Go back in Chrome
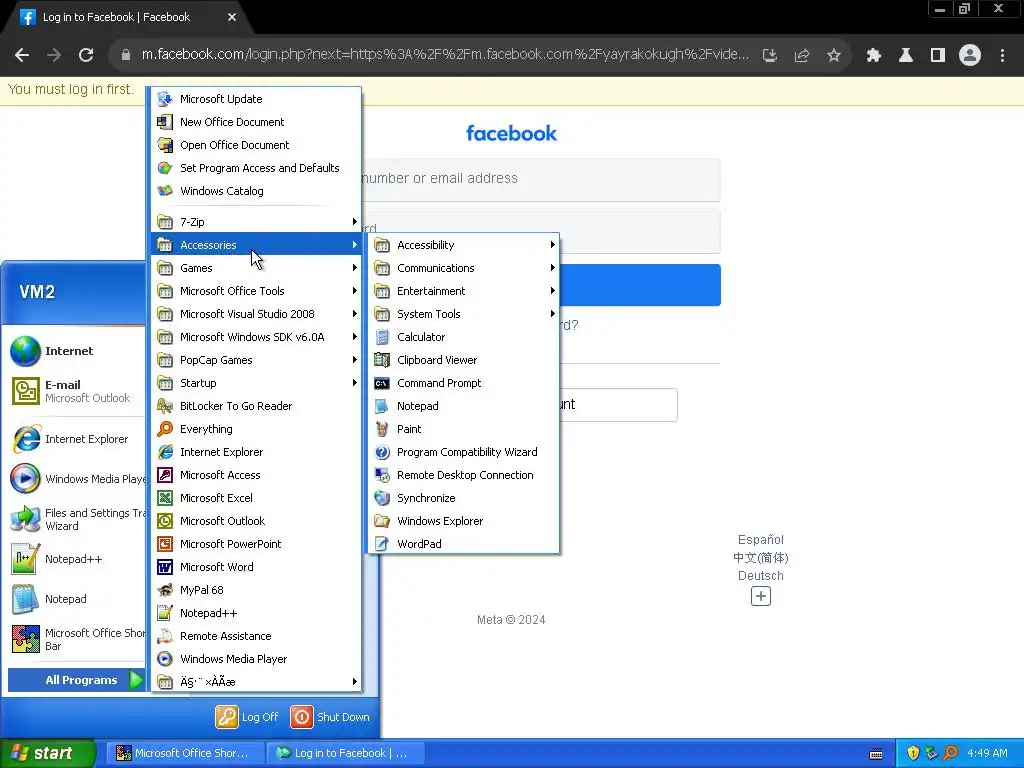1024x768 pixels. tap(22, 55)
